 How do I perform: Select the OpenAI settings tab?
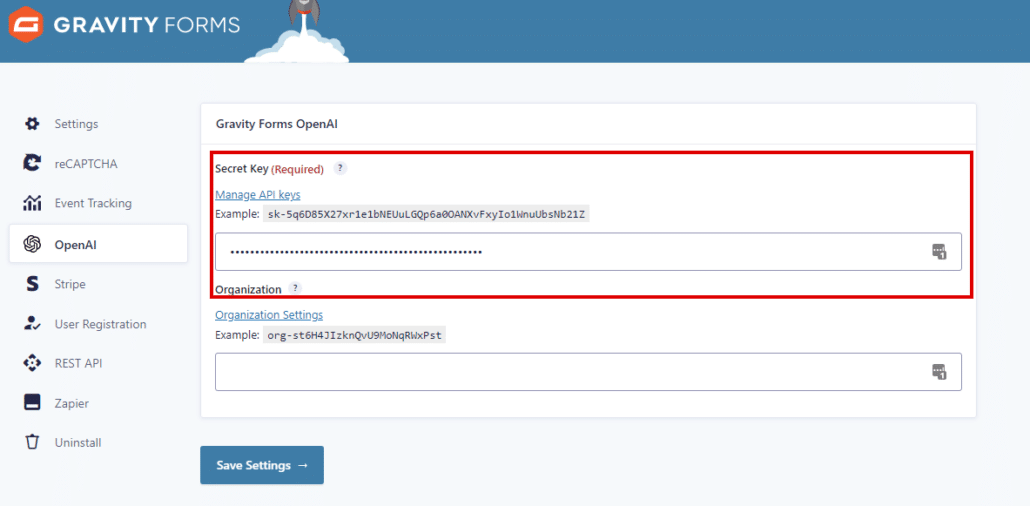99,244
